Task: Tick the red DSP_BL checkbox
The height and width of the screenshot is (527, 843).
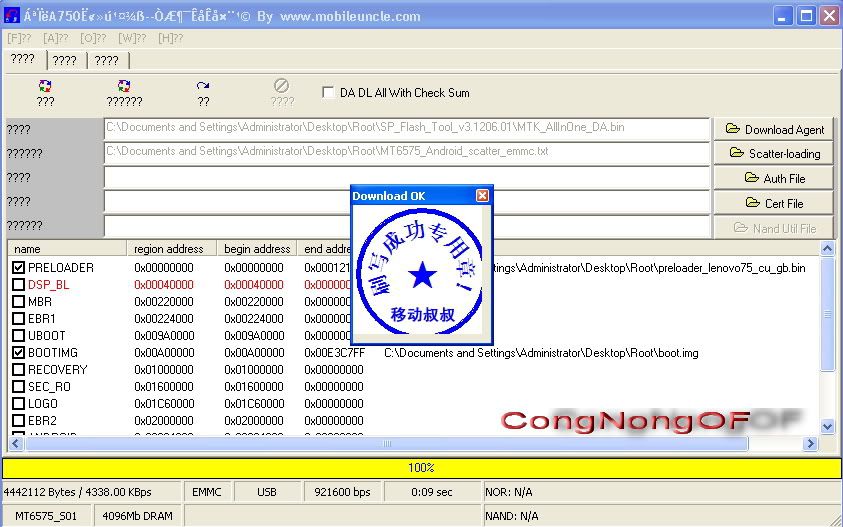Action: [19, 285]
